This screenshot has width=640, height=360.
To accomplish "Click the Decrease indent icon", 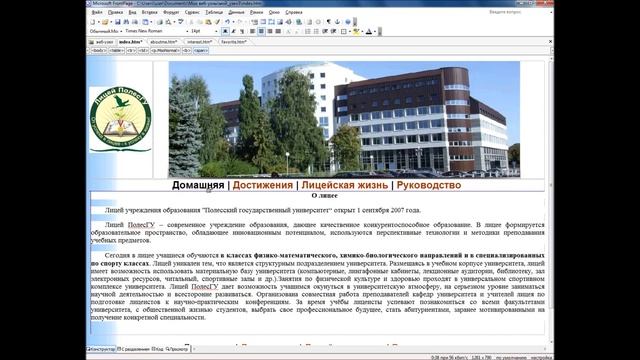I will [325, 31].
